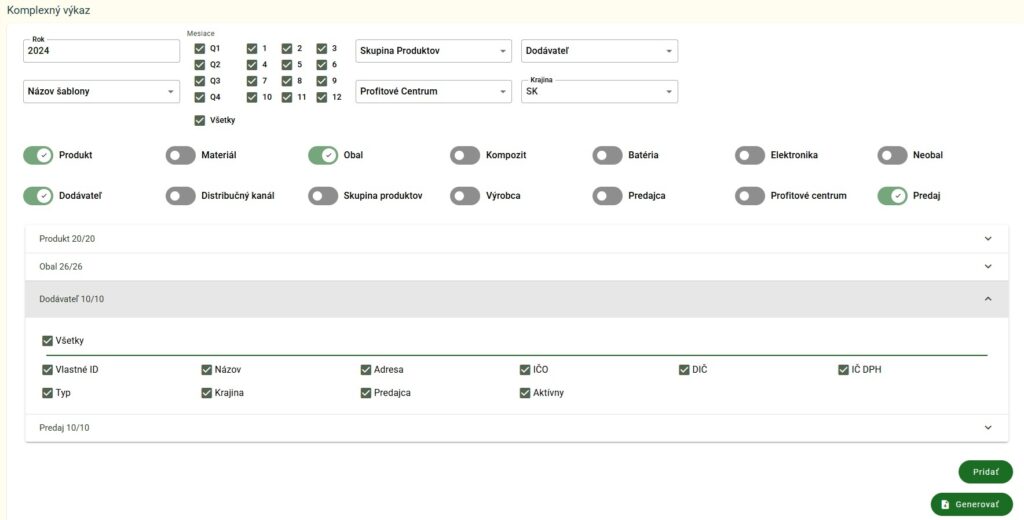Open the Krajina dropdown showing SK

coord(599,92)
